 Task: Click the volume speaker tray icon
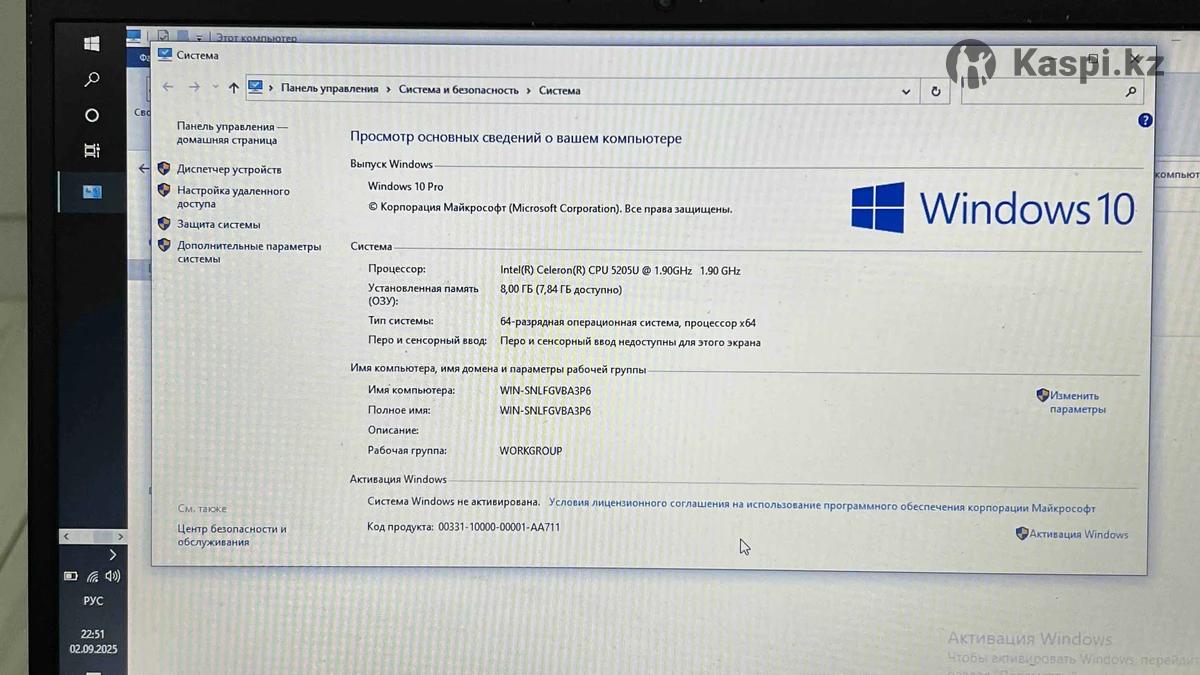click(x=112, y=576)
